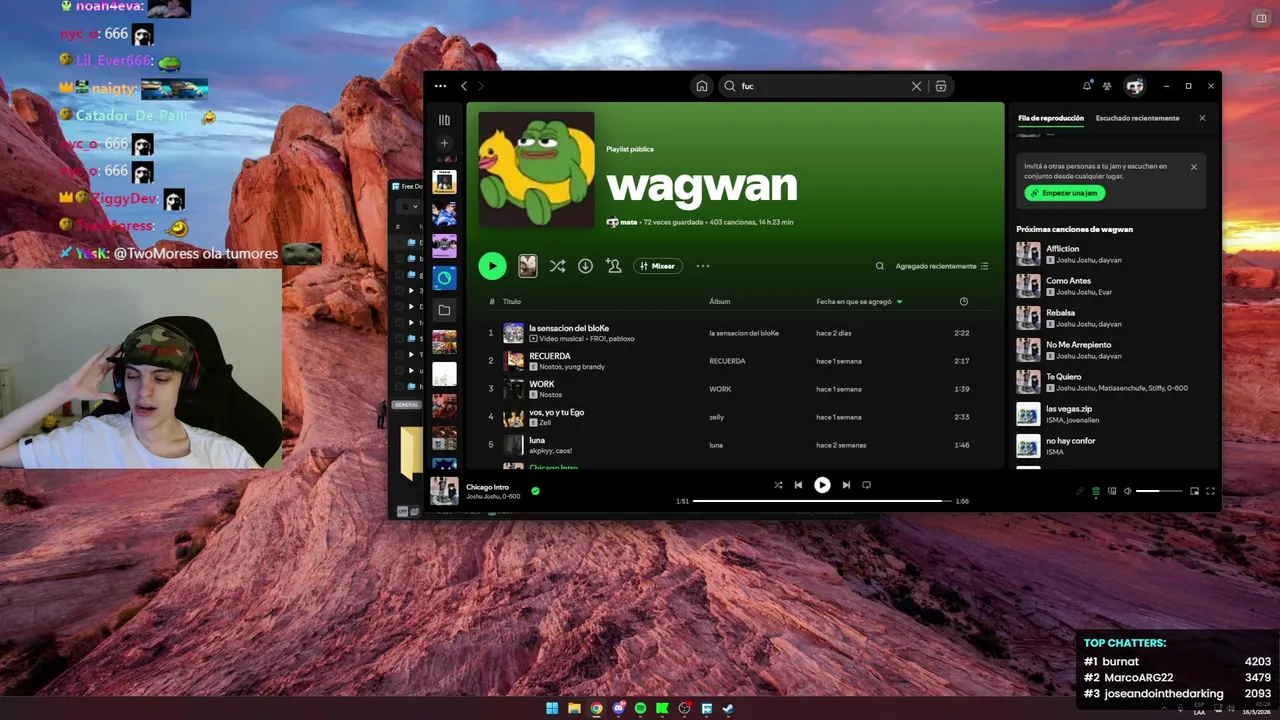Sort by Fecha en que se agregó

point(859,301)
